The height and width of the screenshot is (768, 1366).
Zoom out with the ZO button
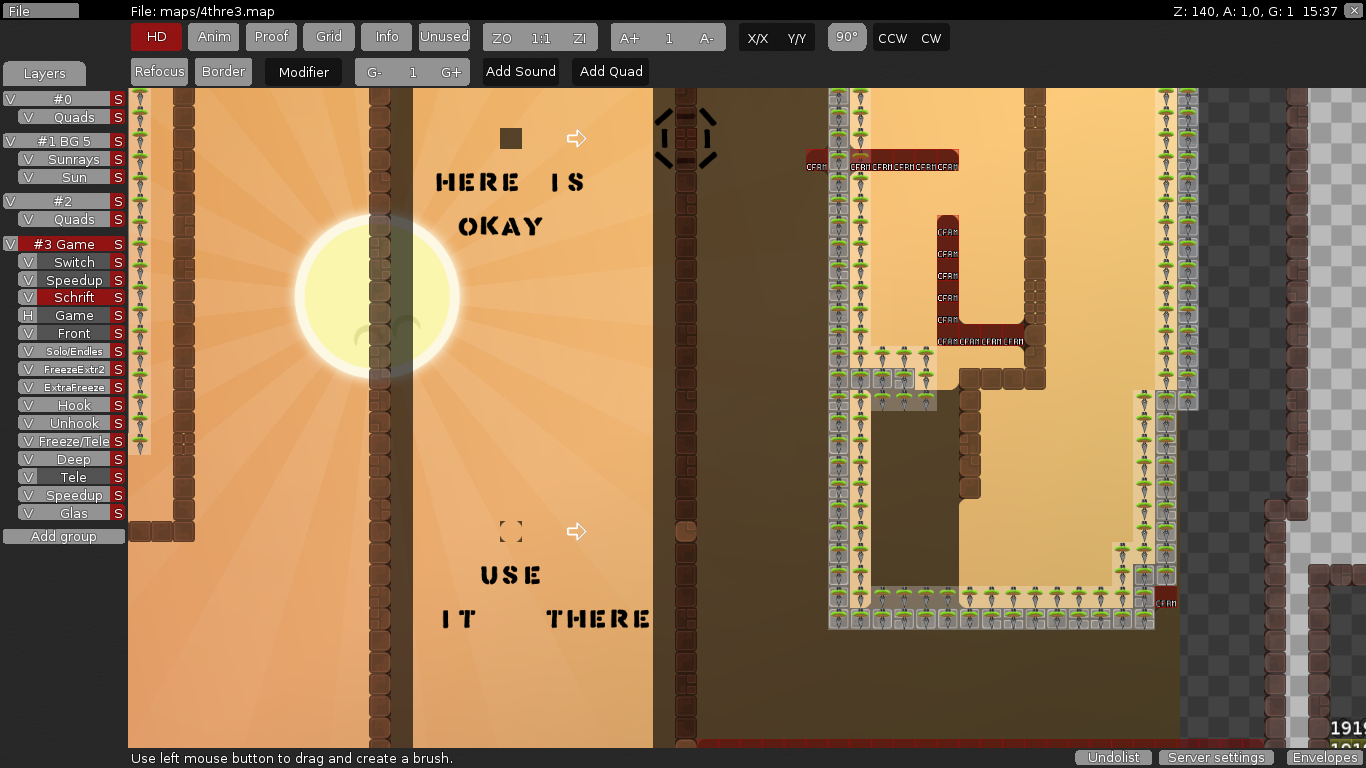[x=502, y=38]
